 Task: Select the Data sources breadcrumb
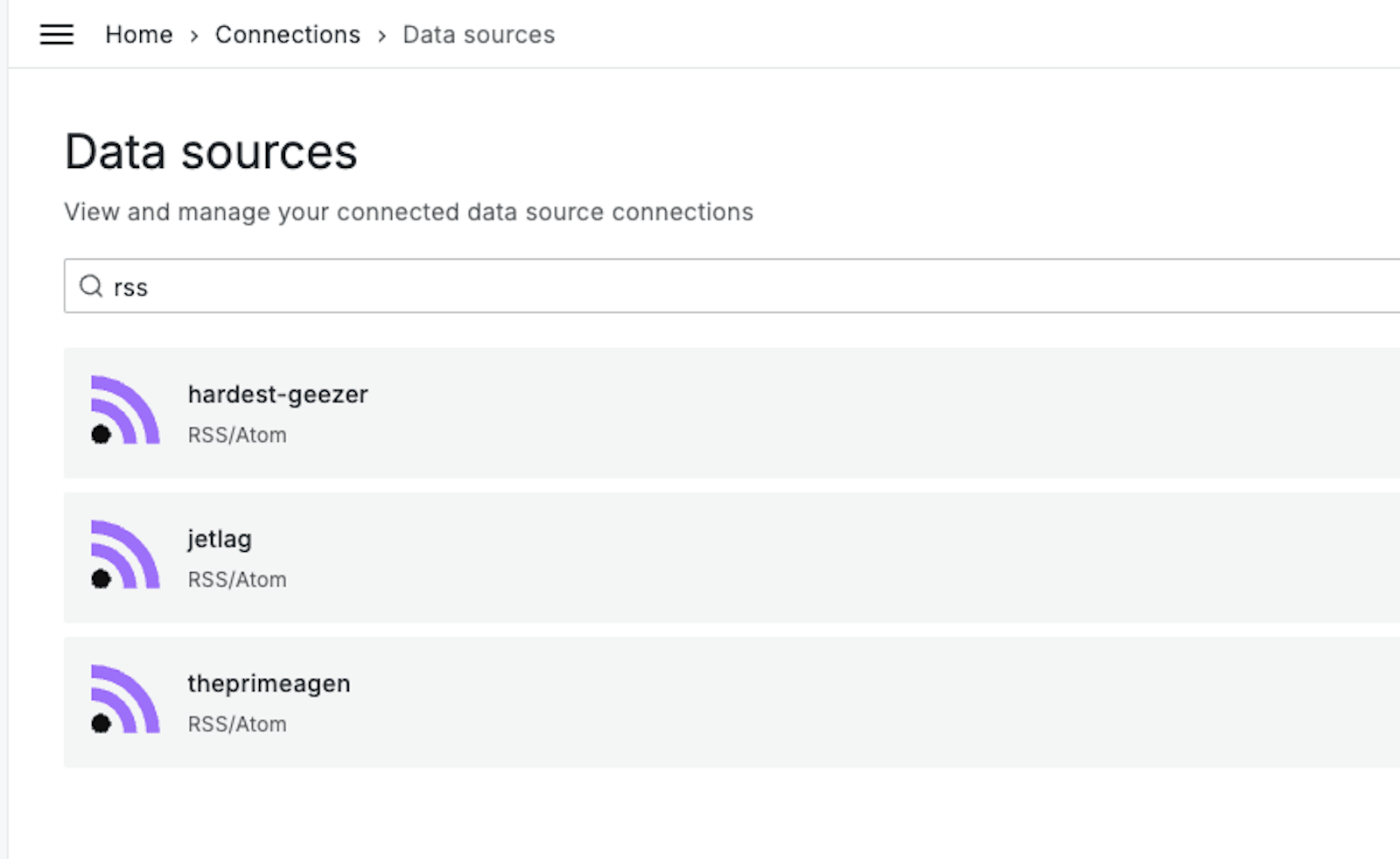(x=479, y=35)
